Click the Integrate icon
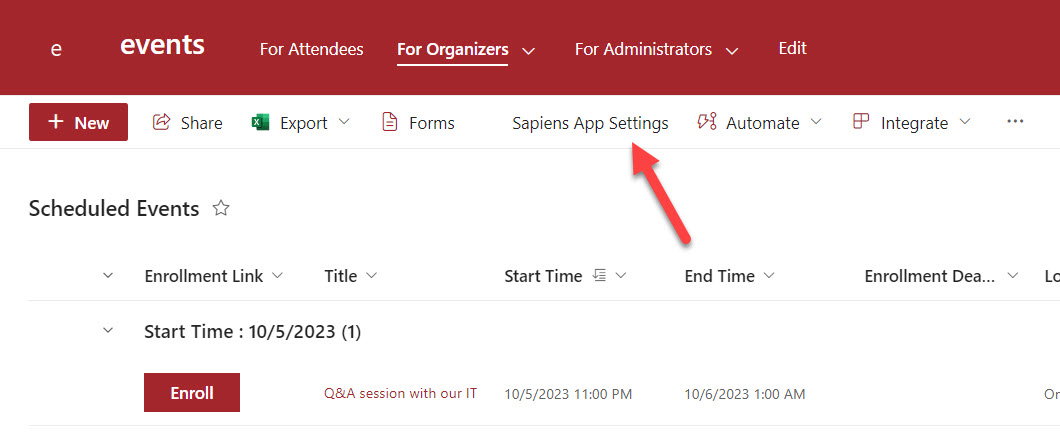1060x434 pixels. click(x=861, y=122)
